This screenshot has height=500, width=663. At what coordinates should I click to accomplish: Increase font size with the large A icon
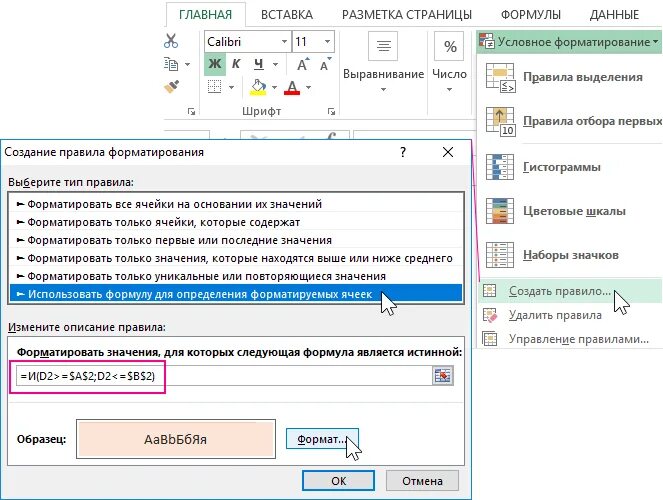click(302, 64)
